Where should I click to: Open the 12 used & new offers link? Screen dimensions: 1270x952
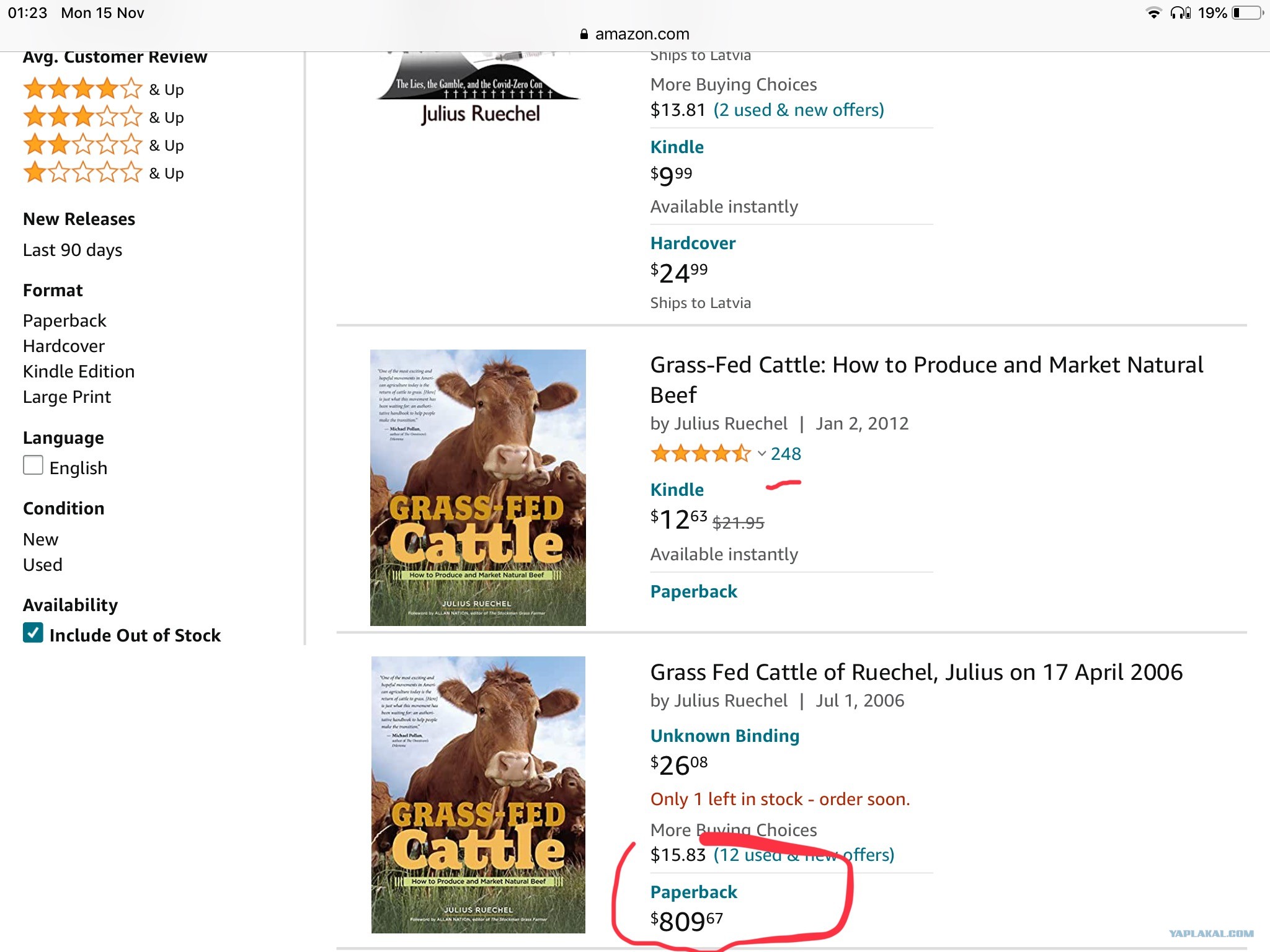pyautogui.click(x=804, y=855)
